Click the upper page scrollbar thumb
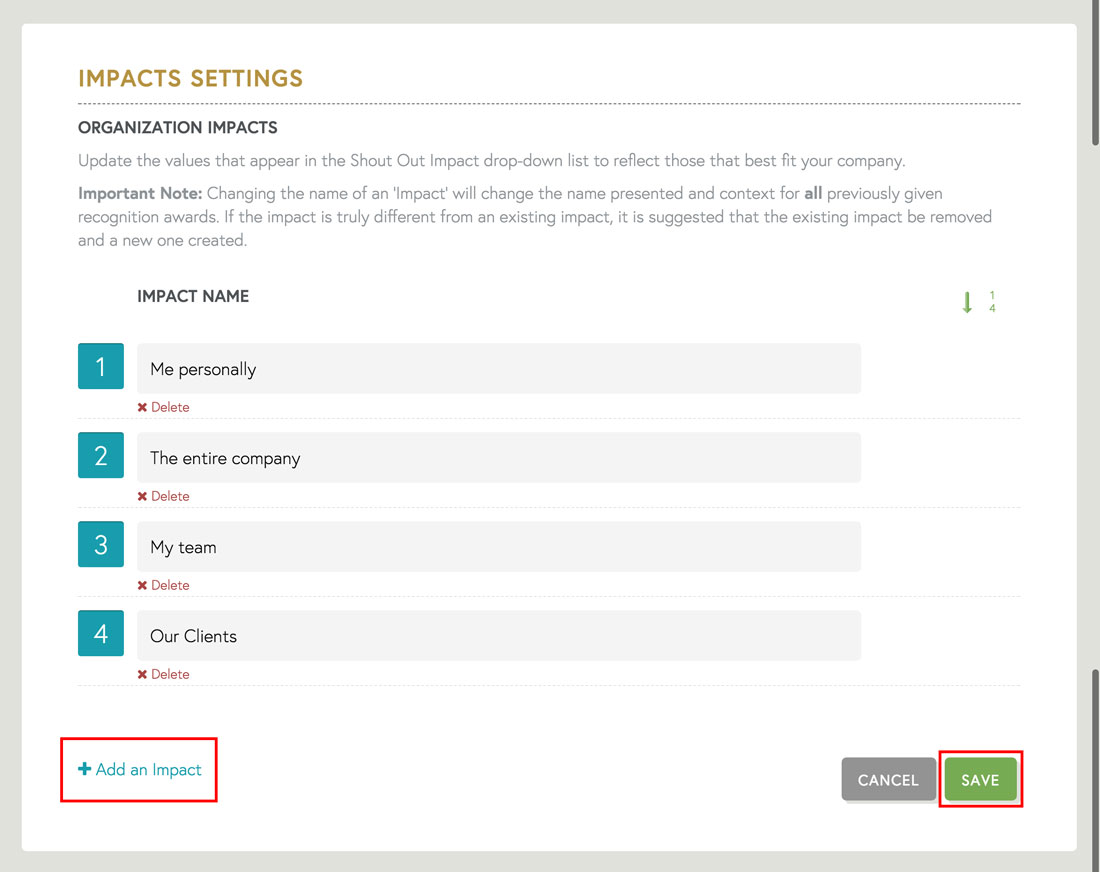The image size is (1100, 872). [1095, 72]
